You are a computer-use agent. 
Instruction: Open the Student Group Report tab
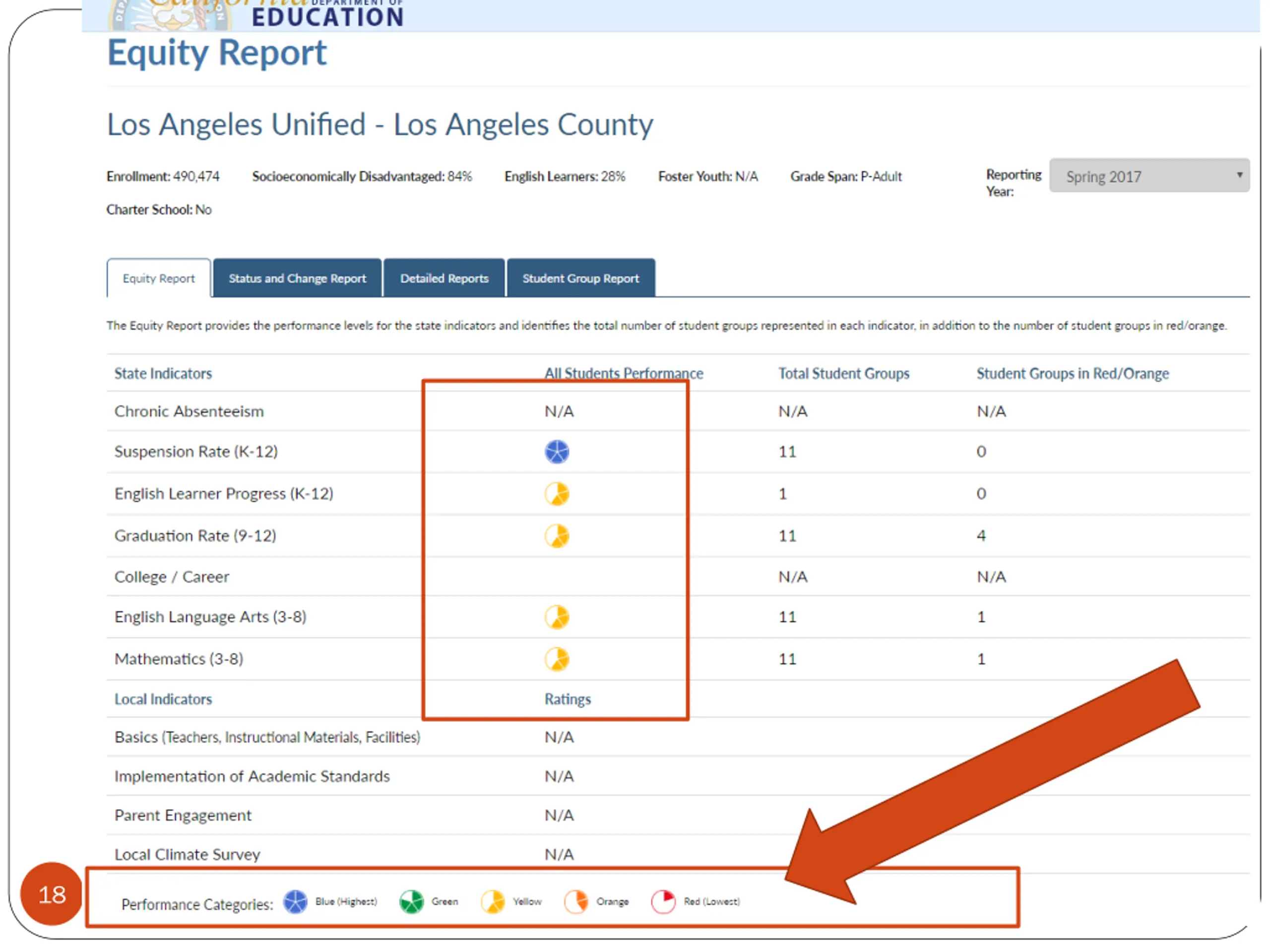coord(580,278)
